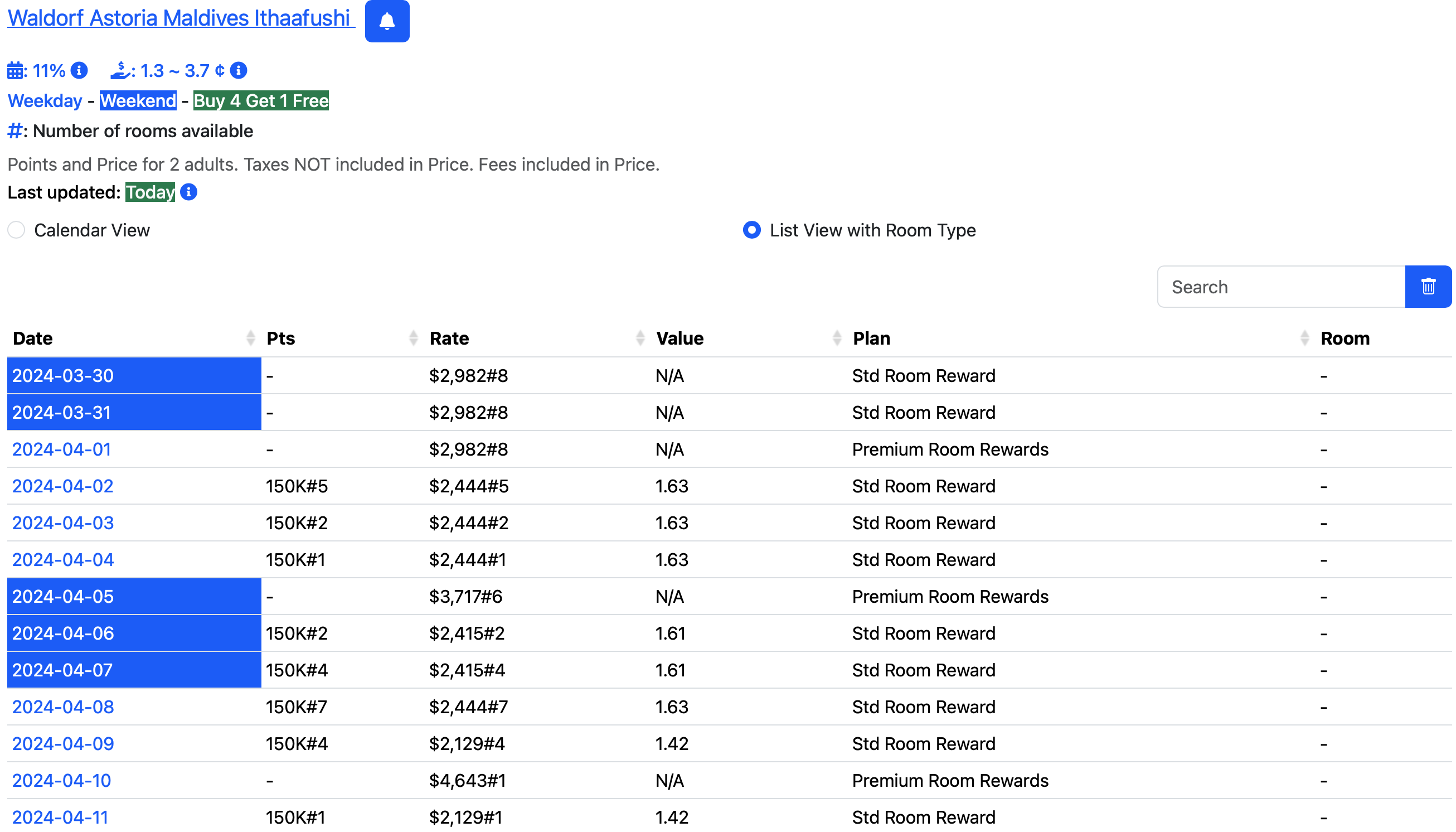This screenshot has width=1456, height=832.
Task: Click 1.61 value in 2024-04-06 row
Action: 671,633
